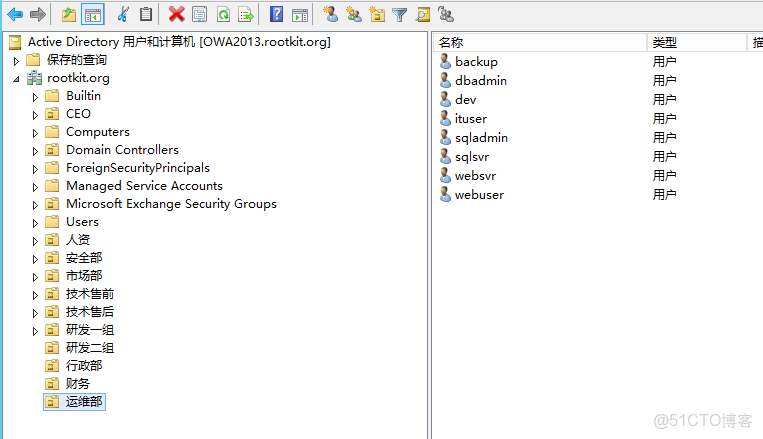This screenshot has height=439, width=763.
Task: Select the Builtin tree item
Action: 84,96
